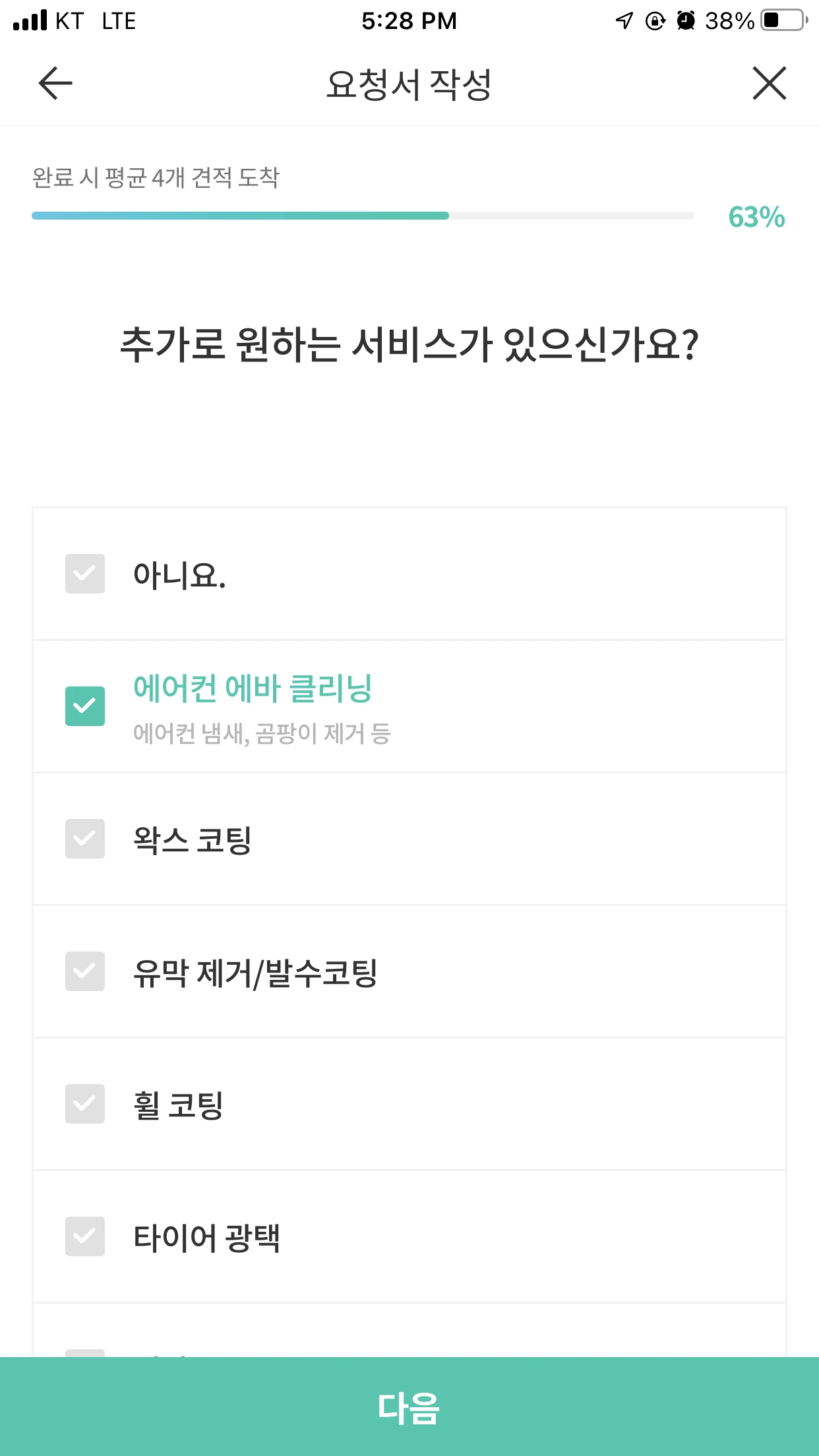Tap the alarm clock status icon
Screen dimensions: 819x1456
tap(686, 20)
